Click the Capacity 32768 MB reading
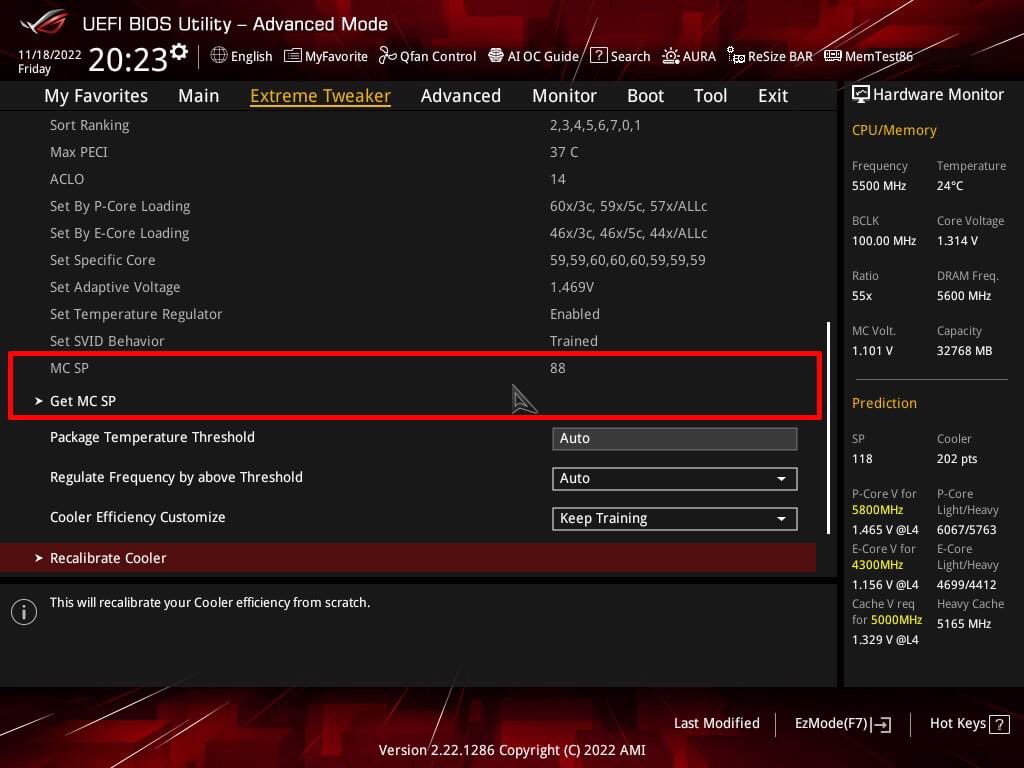Viewport: 1024px width, 768px height. 965,351
